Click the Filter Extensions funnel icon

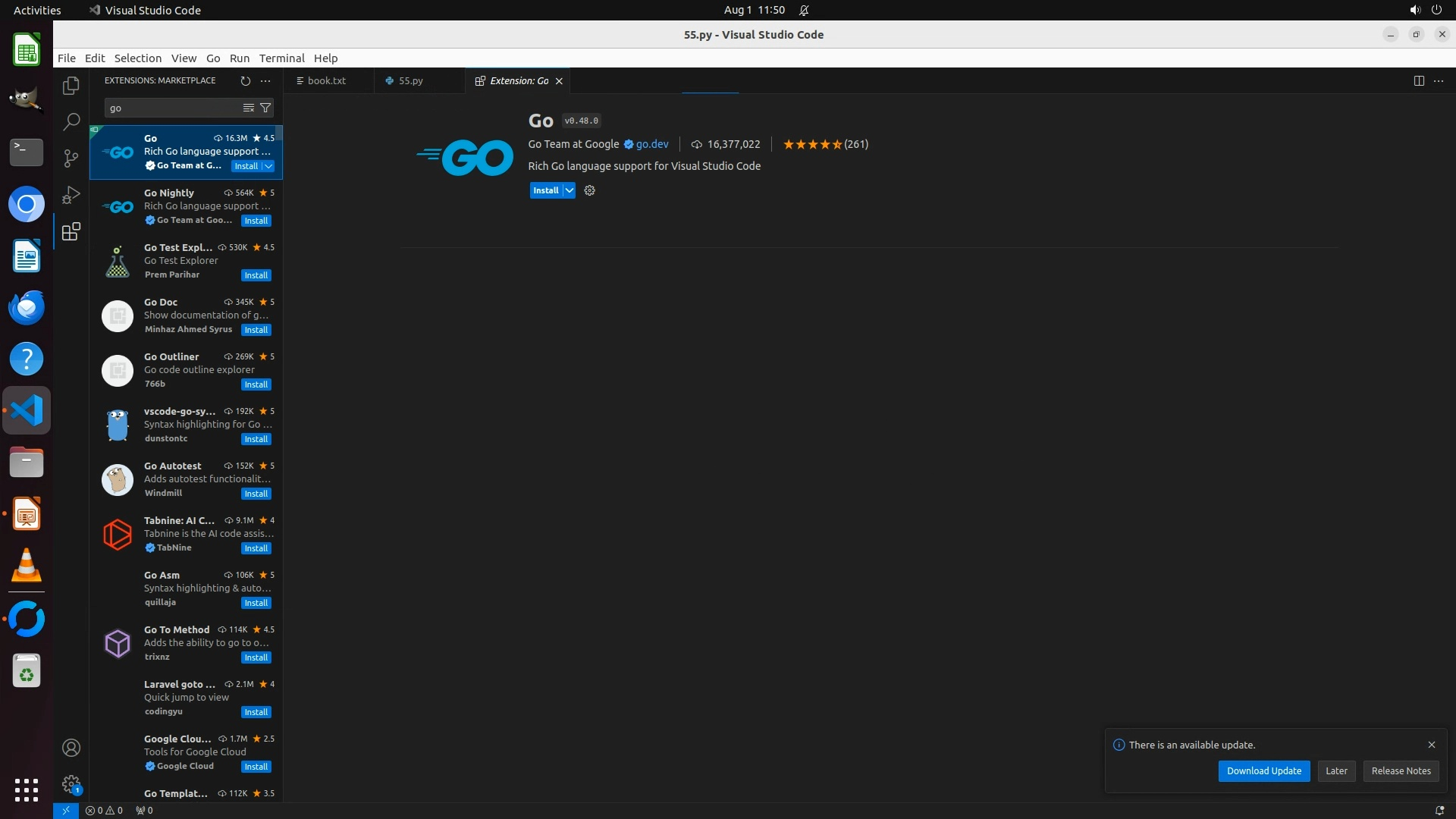tap(265, 108)
